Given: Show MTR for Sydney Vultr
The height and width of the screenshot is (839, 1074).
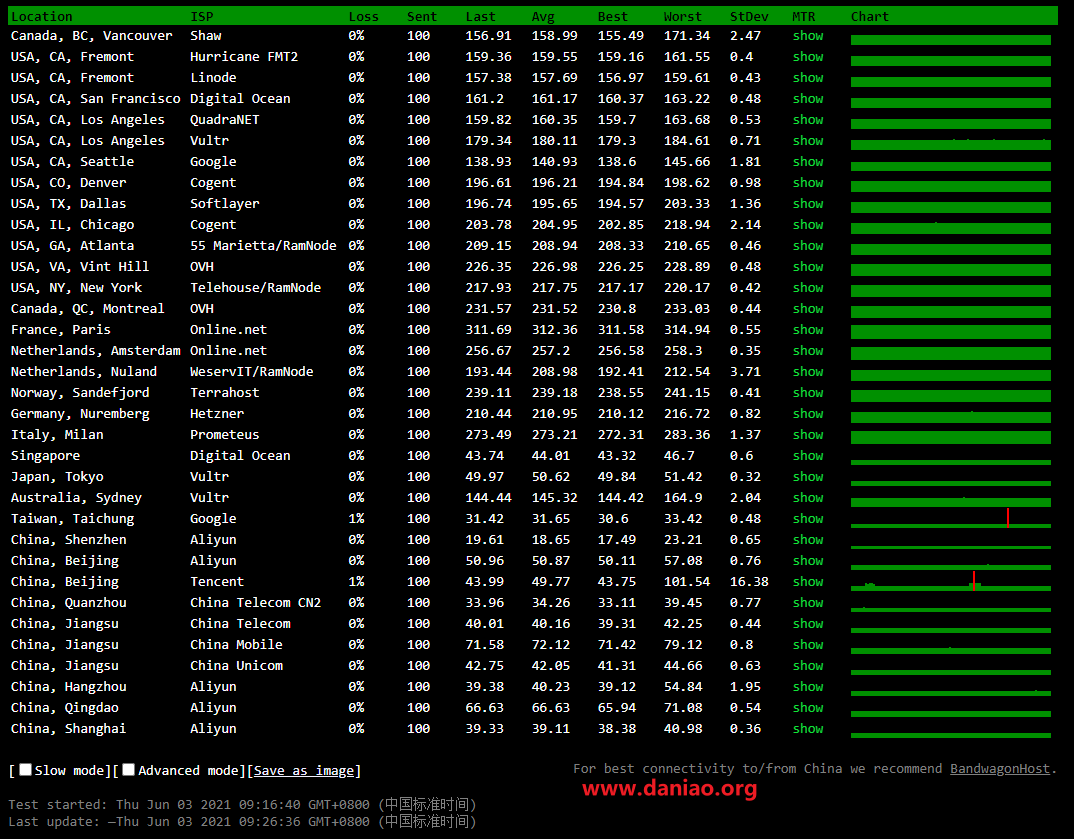Looking at the screenshot, I should 808,498.
